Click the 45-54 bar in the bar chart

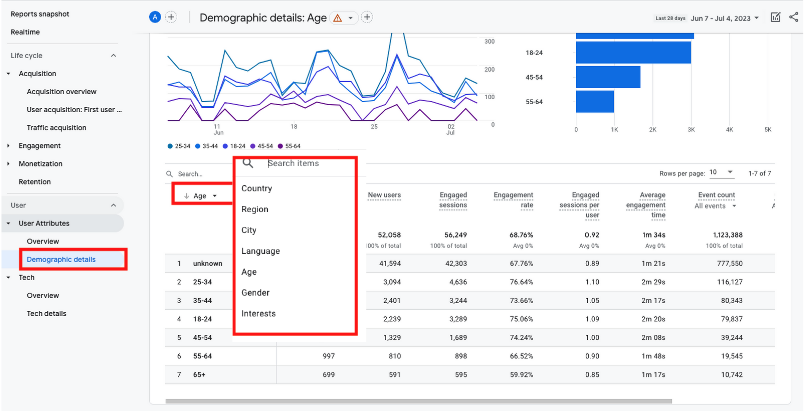coord(608,77)
